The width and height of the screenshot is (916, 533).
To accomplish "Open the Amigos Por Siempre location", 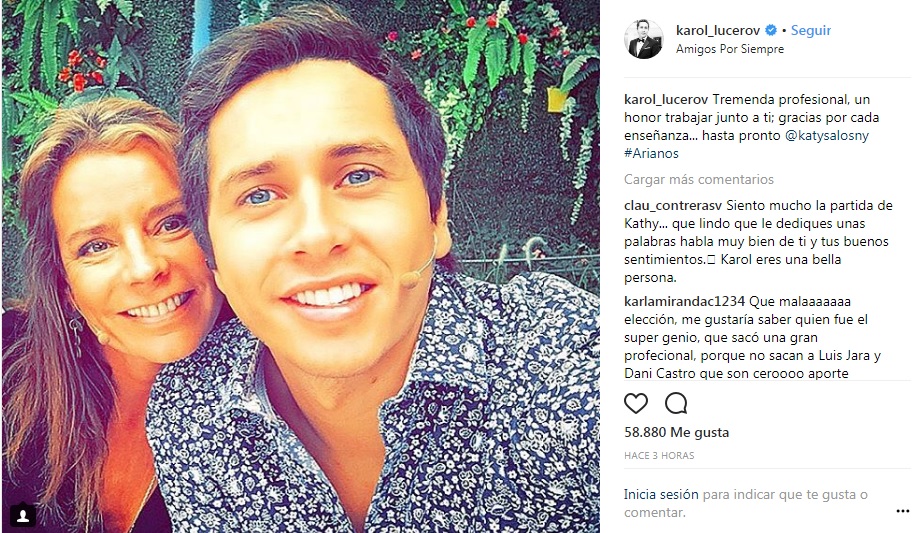I will 730,49.
